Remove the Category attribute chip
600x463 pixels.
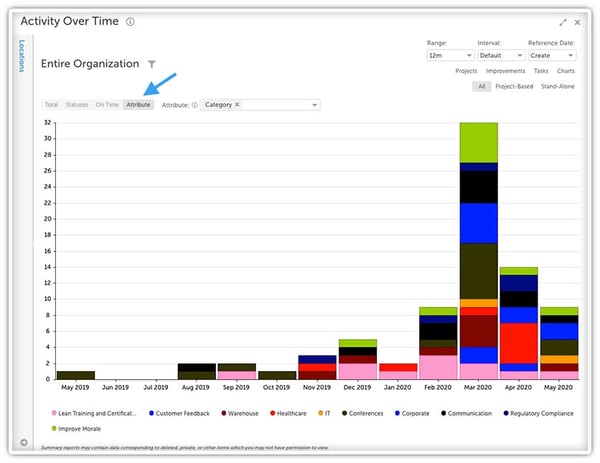coord(237,104)
